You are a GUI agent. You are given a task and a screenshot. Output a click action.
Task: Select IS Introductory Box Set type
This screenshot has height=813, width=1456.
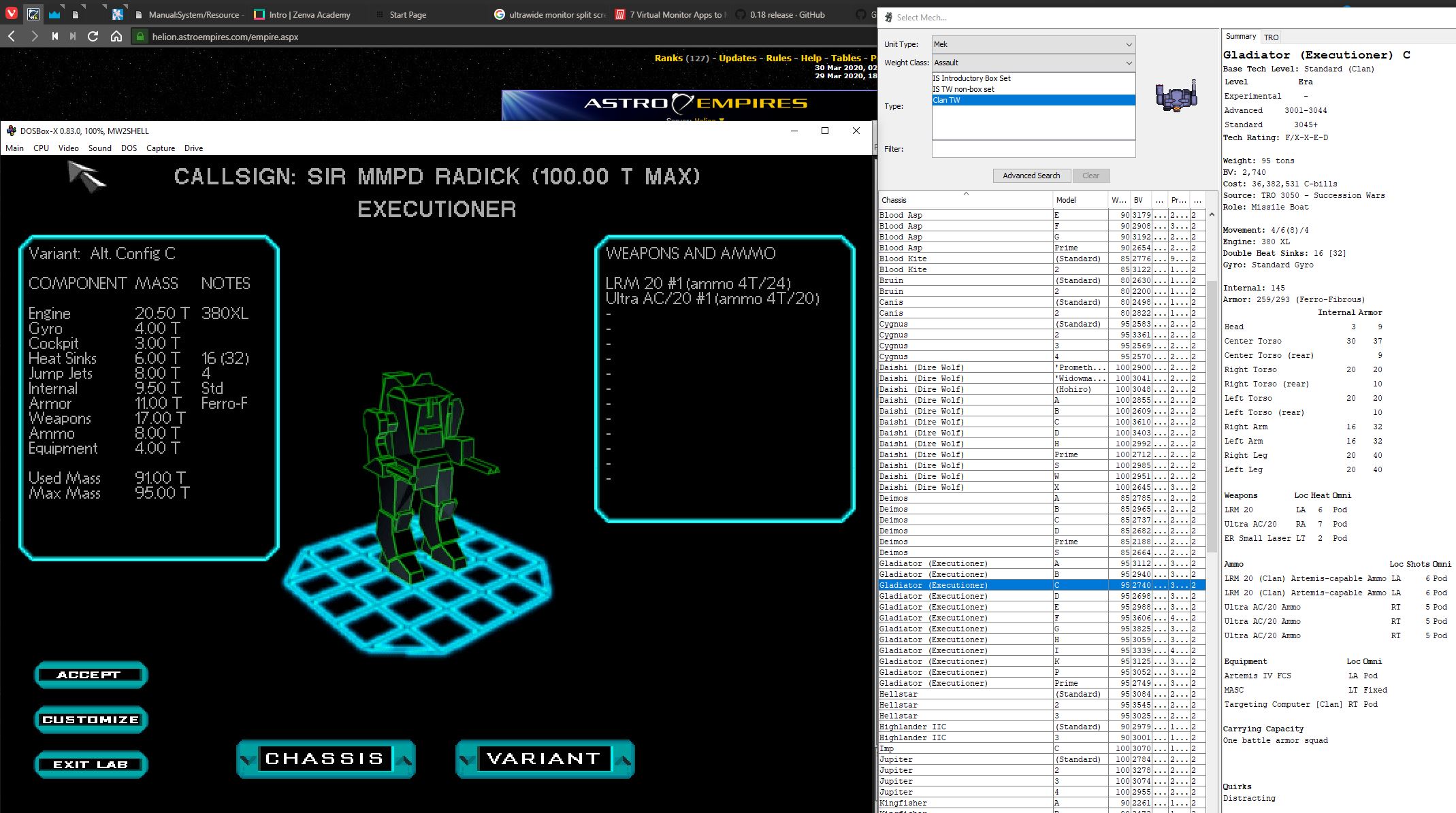pyautogui.click(x=971, y=78)
